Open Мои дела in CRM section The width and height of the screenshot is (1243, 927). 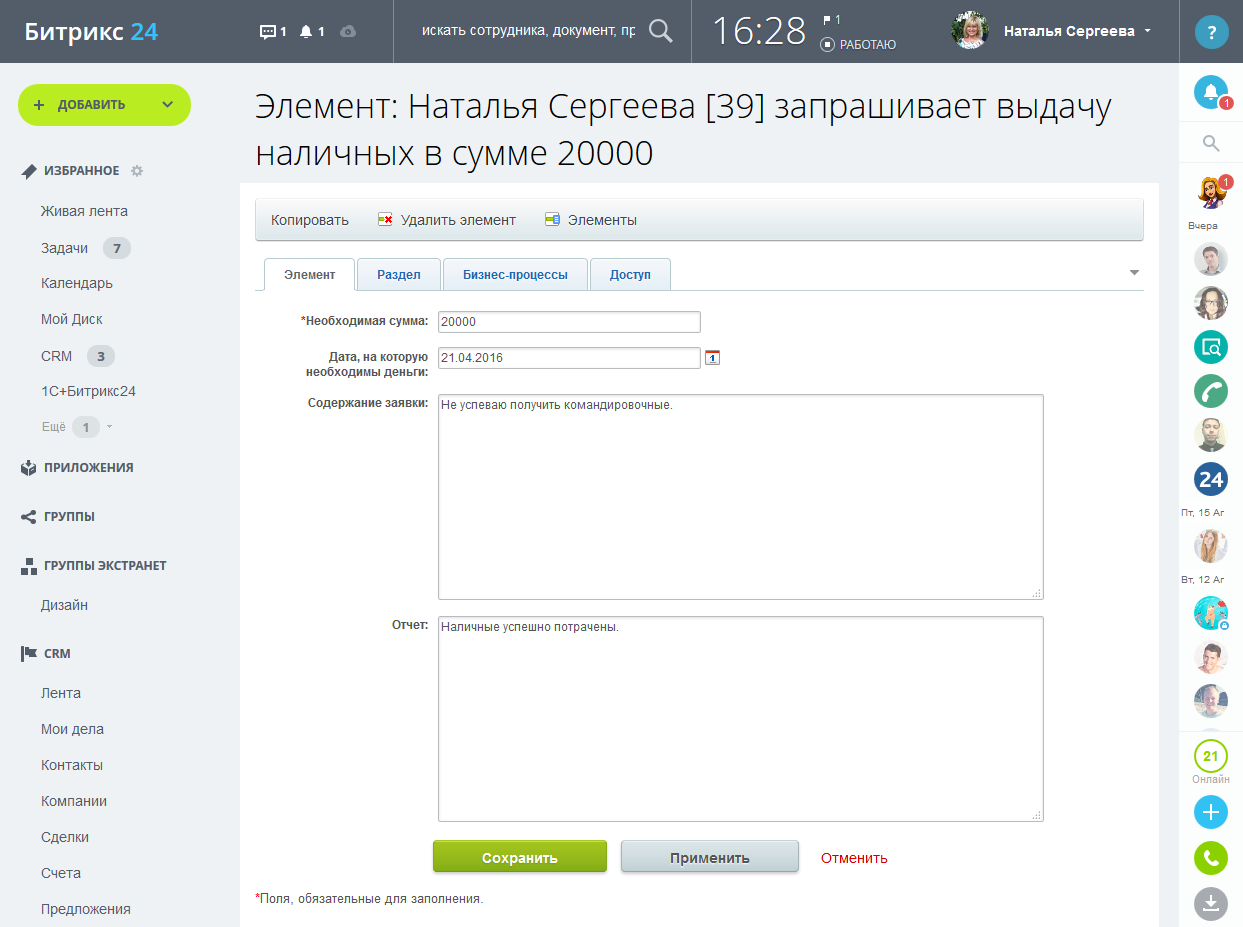click(72, 729)
